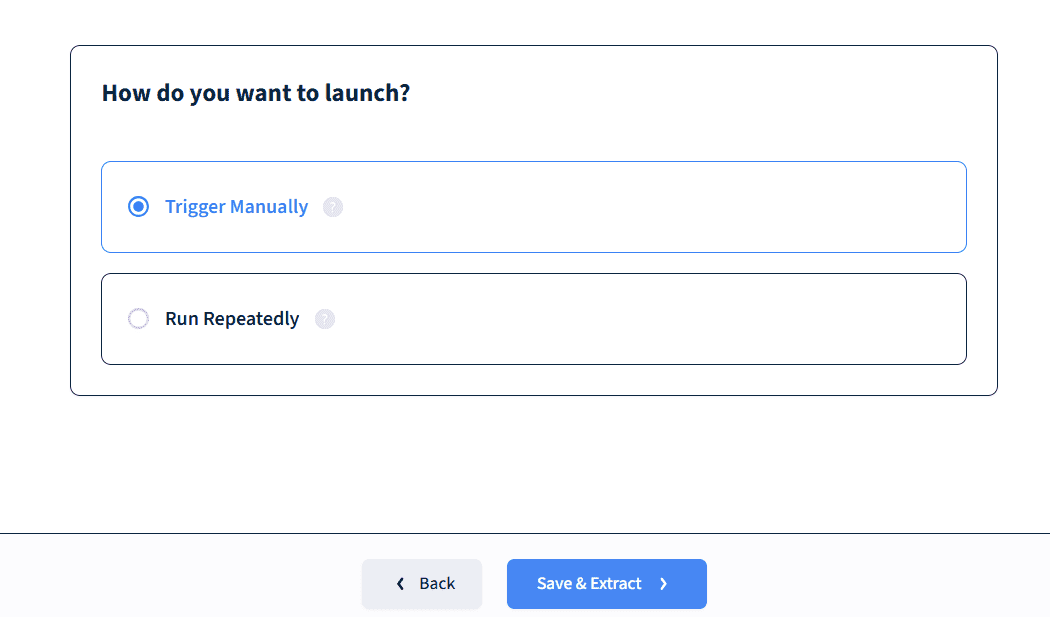Click right chevron on Save & Extract
This screenshot has width=1050, height=617.
(x=664, y=584)
